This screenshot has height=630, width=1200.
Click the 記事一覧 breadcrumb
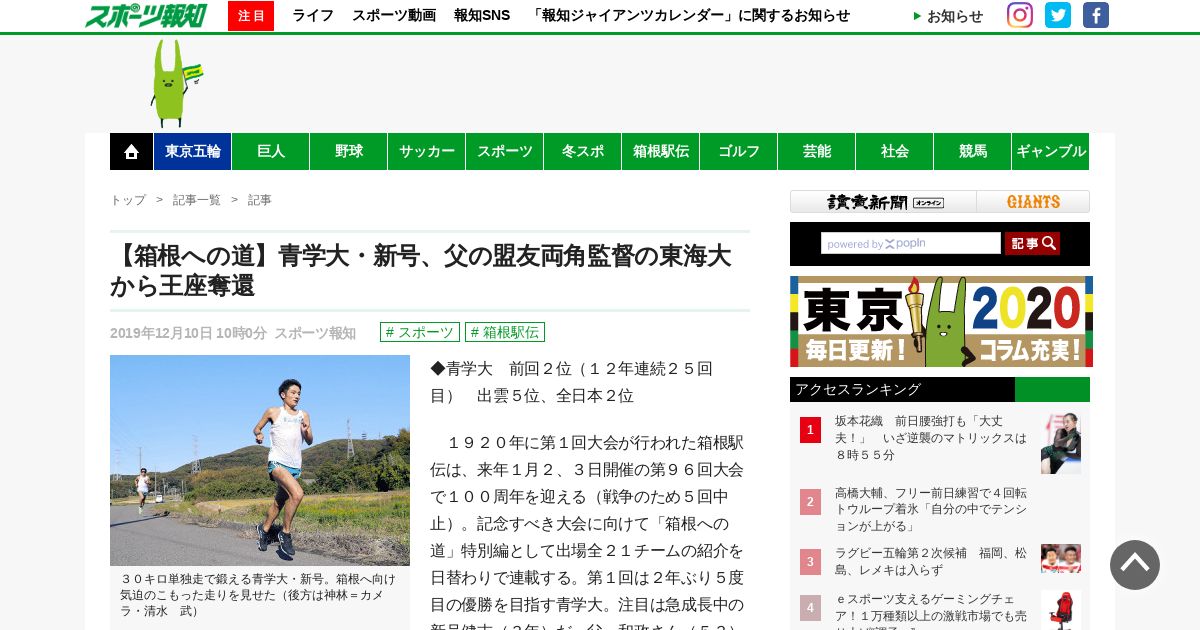click(x=197, y=200)
